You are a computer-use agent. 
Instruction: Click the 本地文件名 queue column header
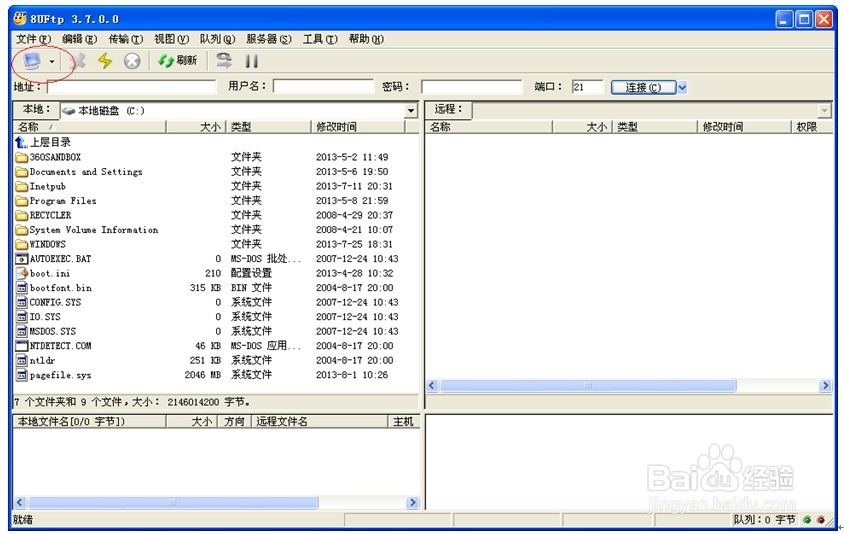click(89, 421)
